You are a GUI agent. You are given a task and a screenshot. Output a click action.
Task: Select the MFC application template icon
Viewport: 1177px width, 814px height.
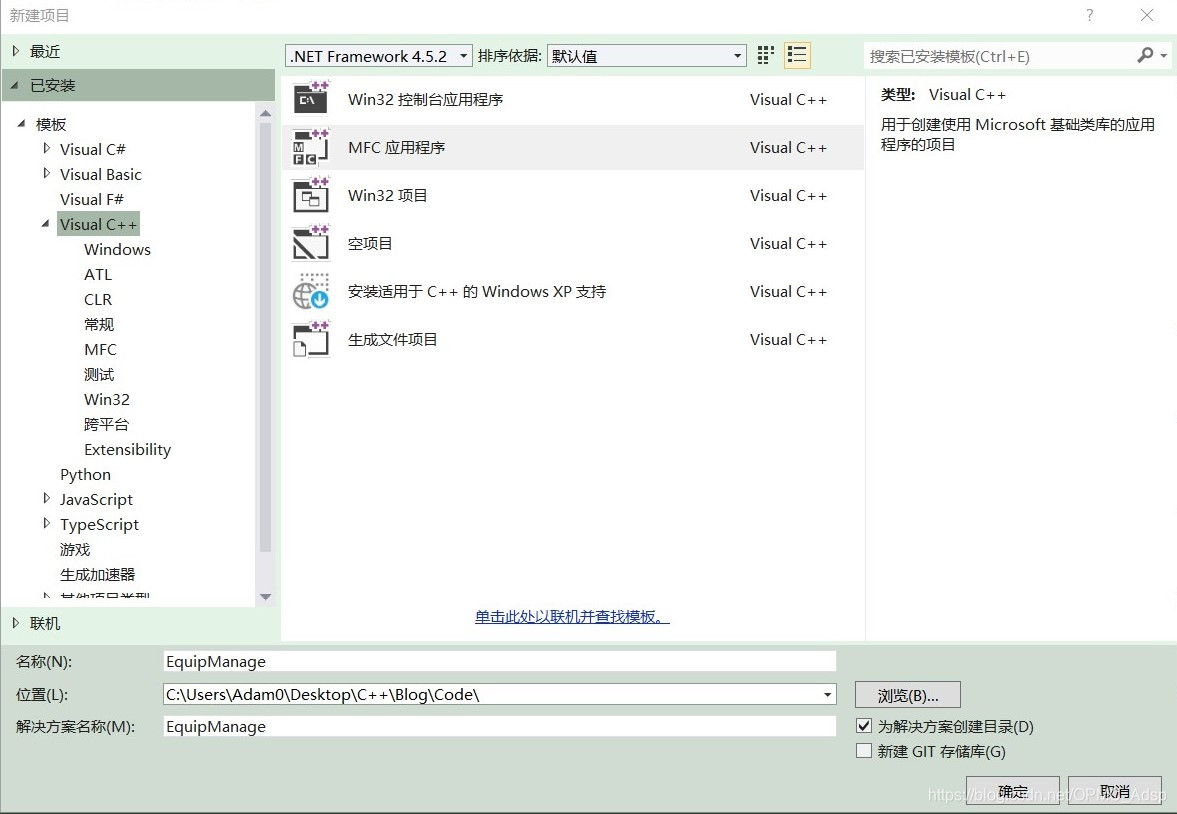(311, 147)
